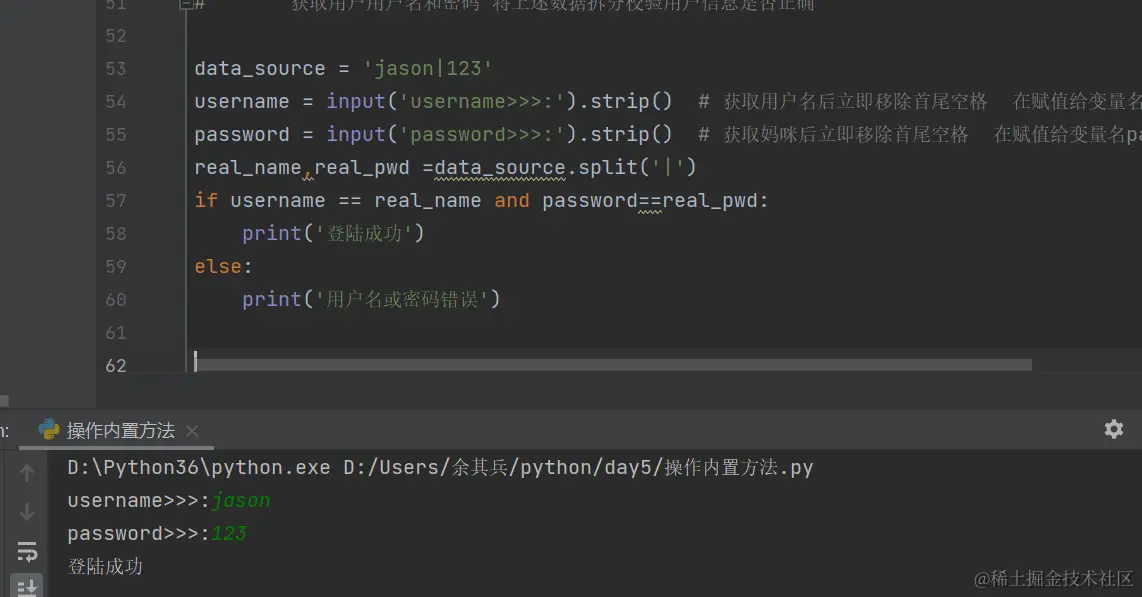
Task: Click 123 input value in console
Action: 229,534
